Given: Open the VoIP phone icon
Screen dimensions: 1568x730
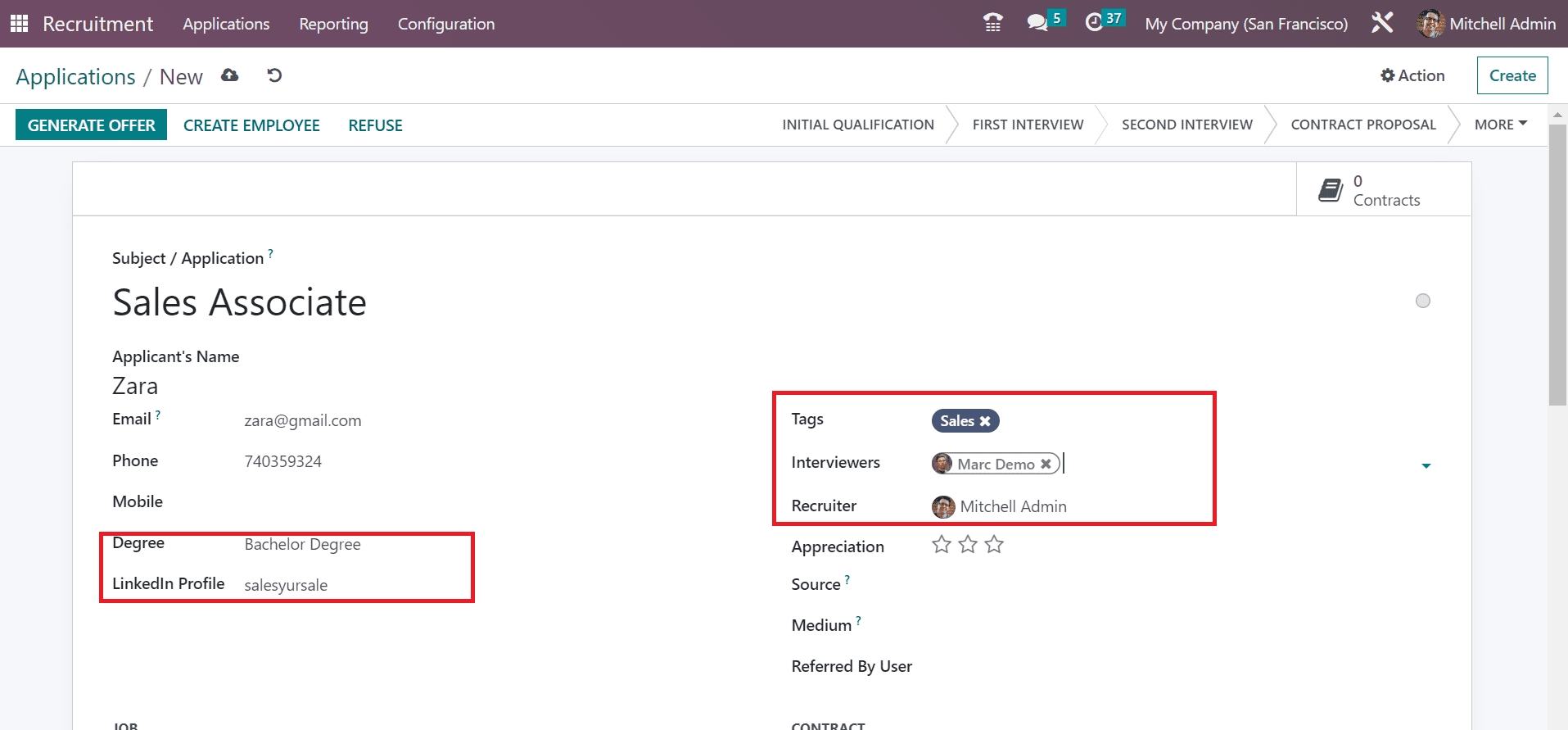Looking at the screenshot, I should [992, 23].
